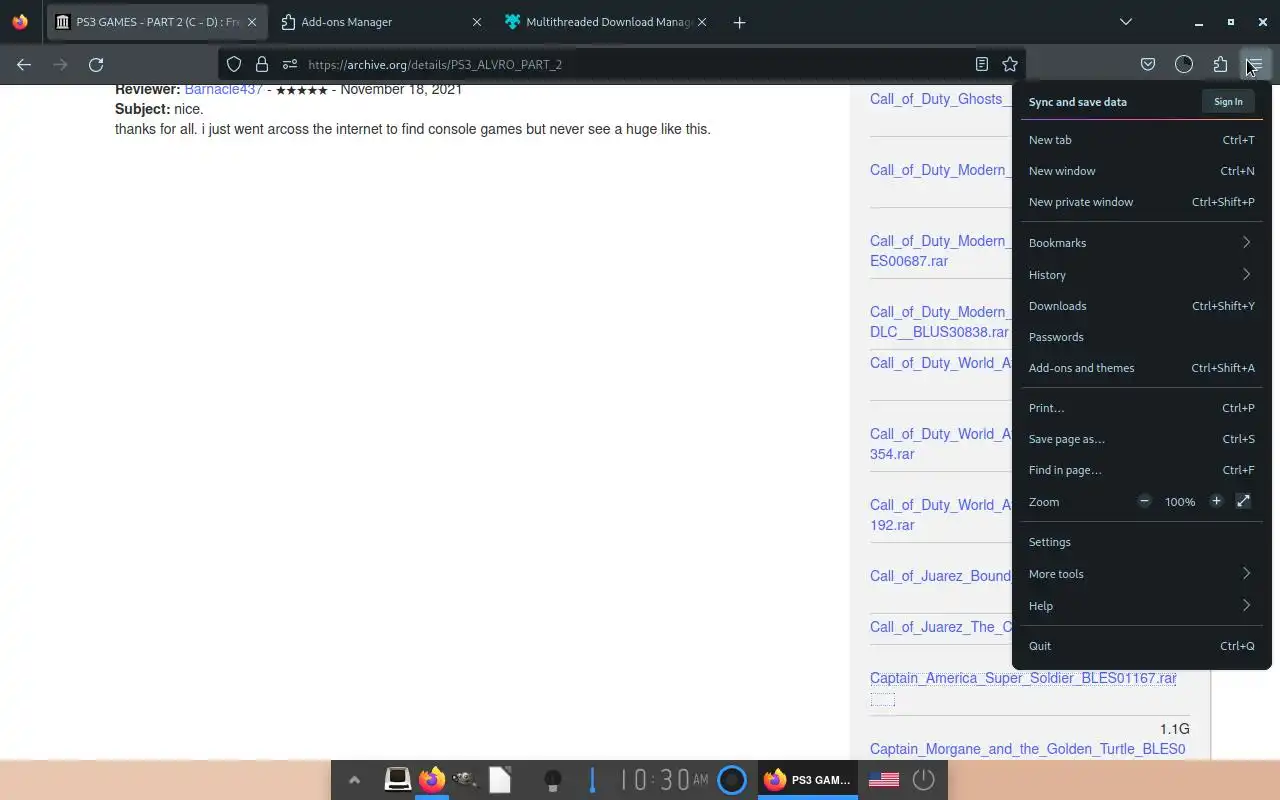Download Captain_America_Super_Soldier_BLES01167.rar

click(x=1023, y=678)
